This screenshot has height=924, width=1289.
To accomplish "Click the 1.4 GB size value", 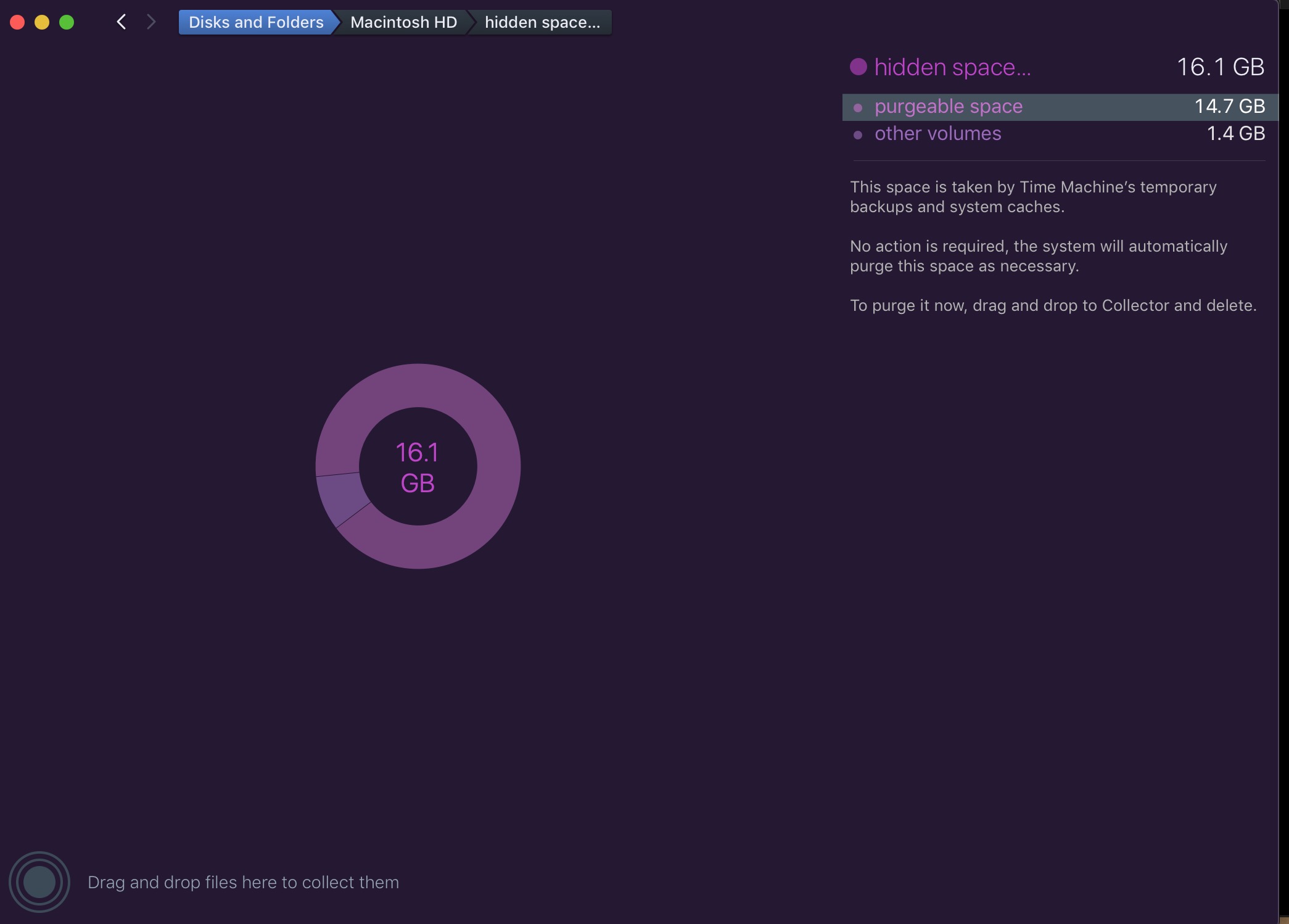I will [x=1235, y=133].
